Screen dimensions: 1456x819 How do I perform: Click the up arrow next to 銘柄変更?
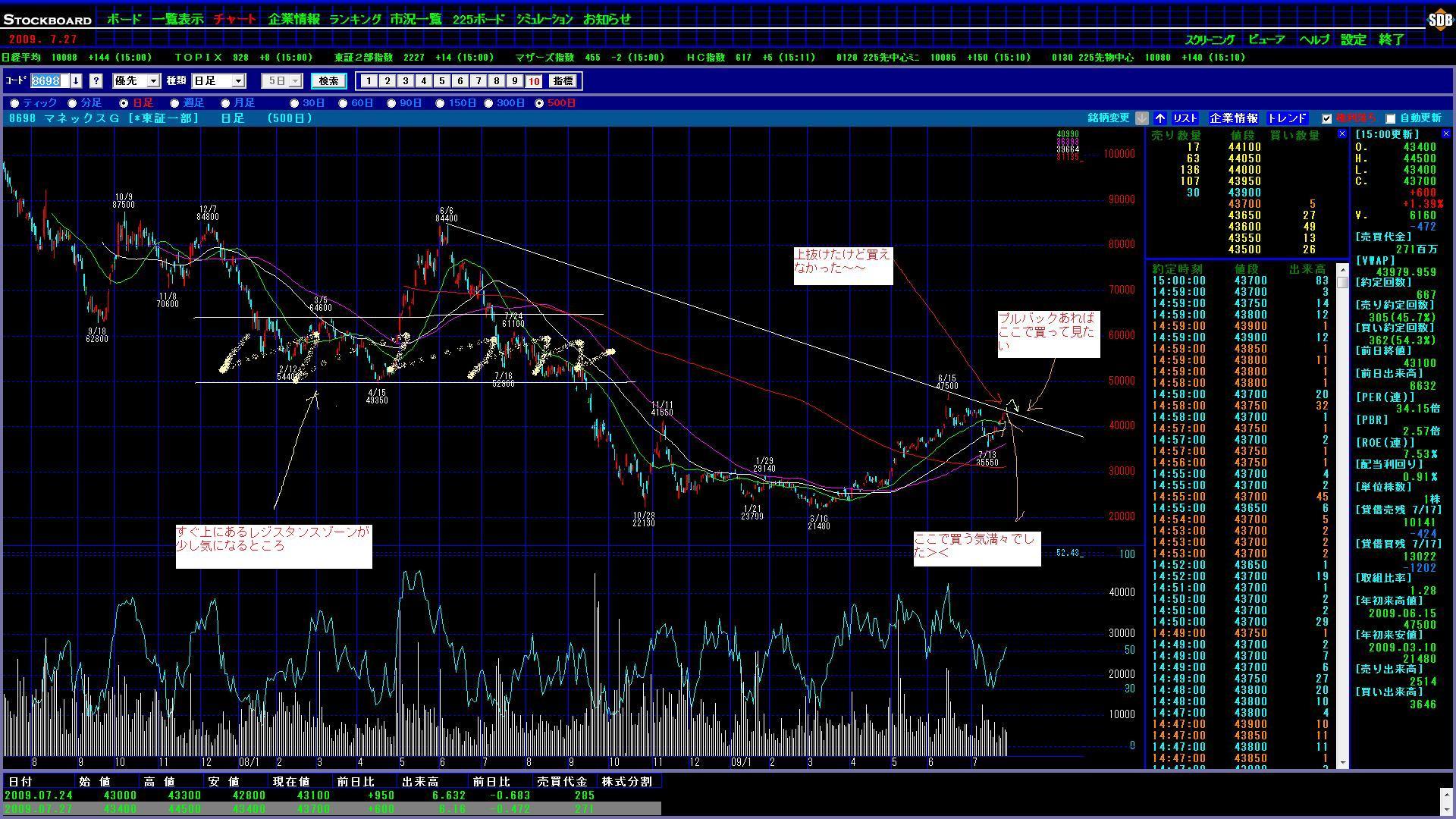1160,118
